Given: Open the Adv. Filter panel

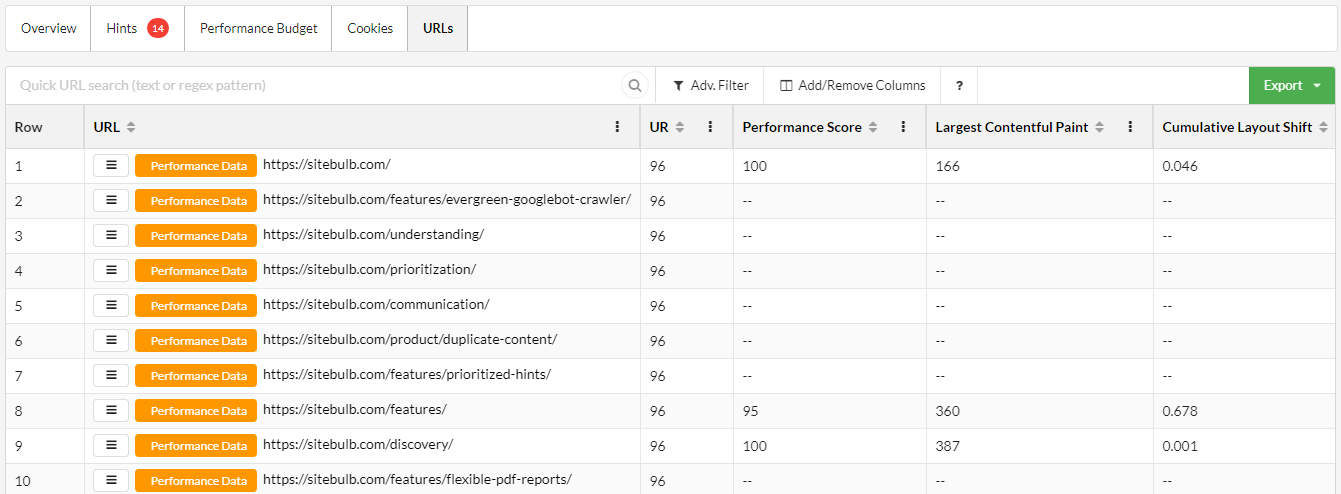Looking at the screenshot, I should (x=710, y=86).
